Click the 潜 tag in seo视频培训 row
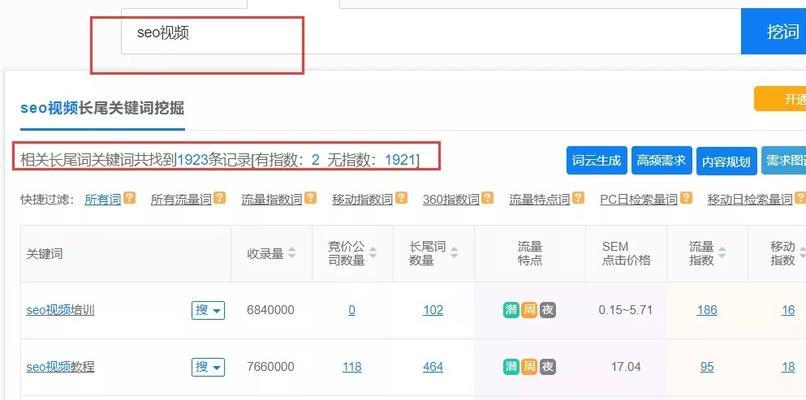806x400 pixels. [x=511, y=310]
